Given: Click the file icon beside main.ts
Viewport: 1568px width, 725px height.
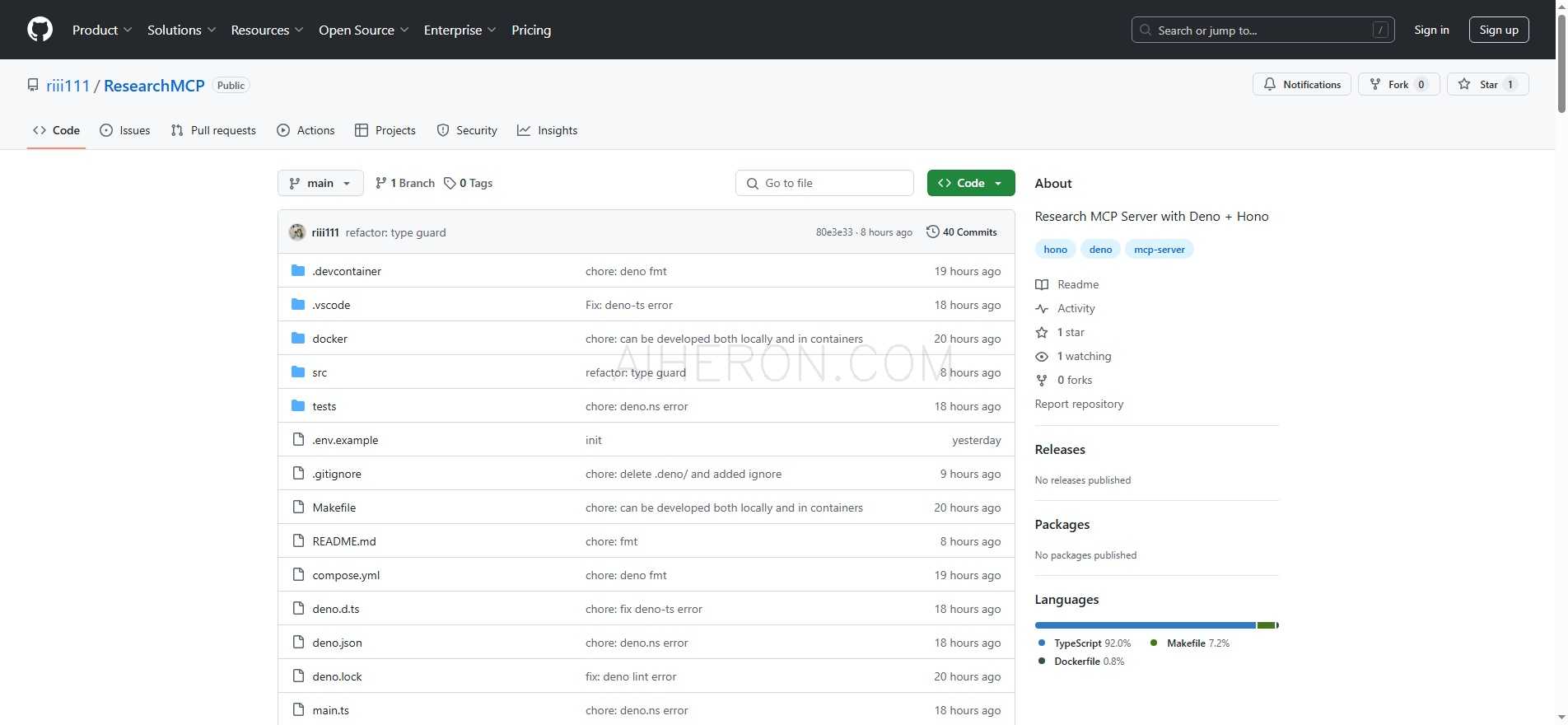Looking at the screenshot, I should click(x=298, y=710).
